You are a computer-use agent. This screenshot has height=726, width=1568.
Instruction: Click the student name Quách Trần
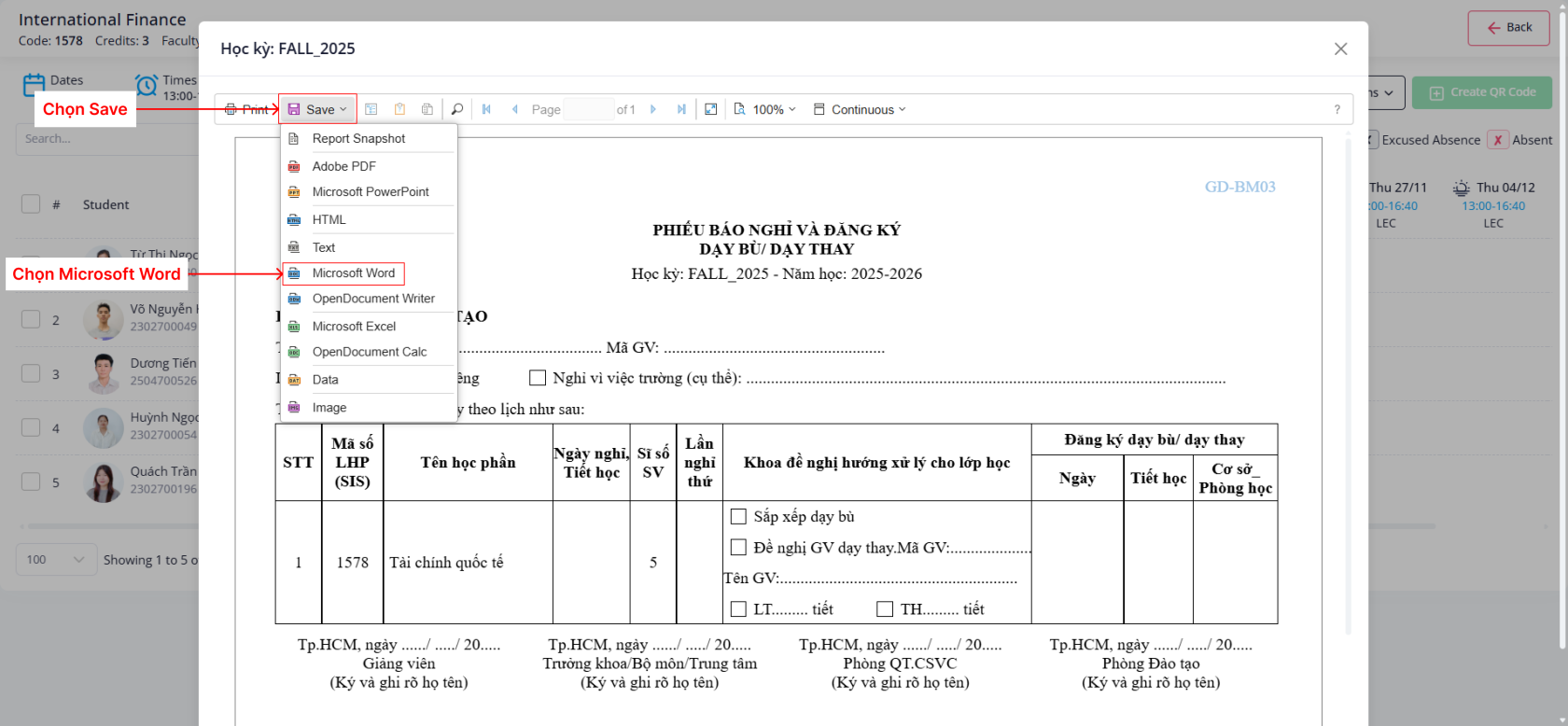point(163,471)
